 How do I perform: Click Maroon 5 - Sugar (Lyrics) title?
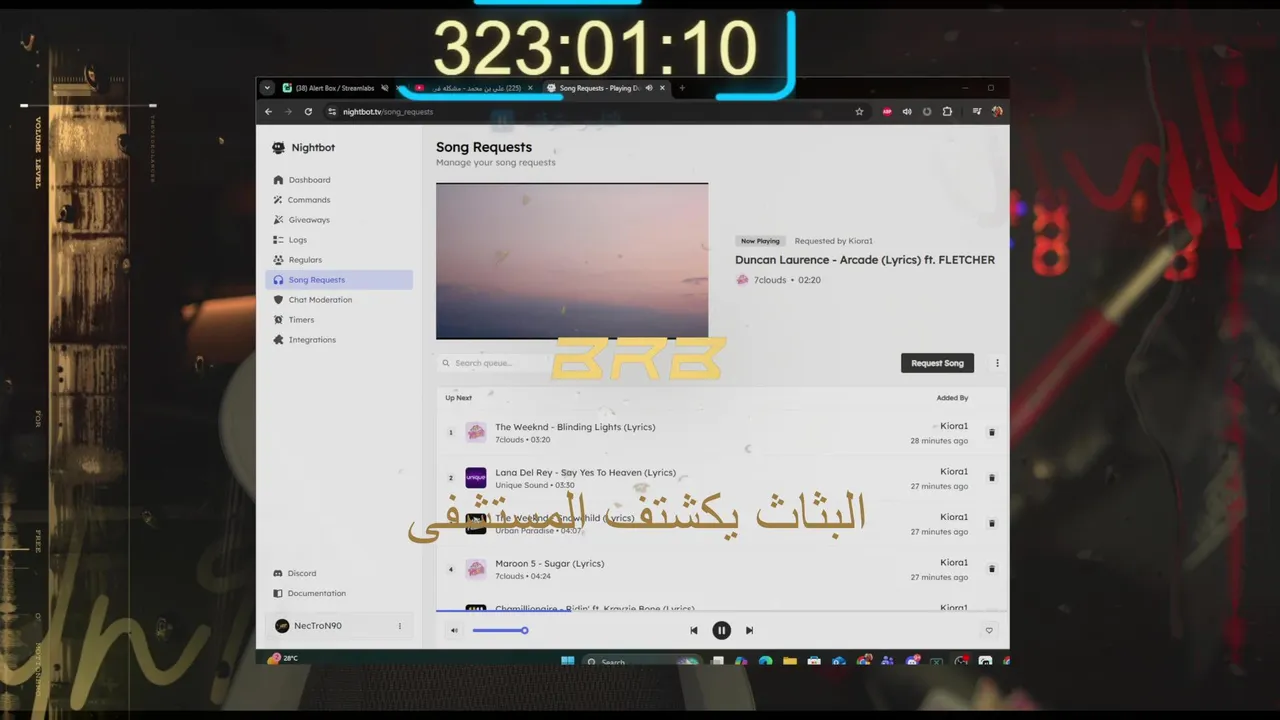(x=549, y=563)
